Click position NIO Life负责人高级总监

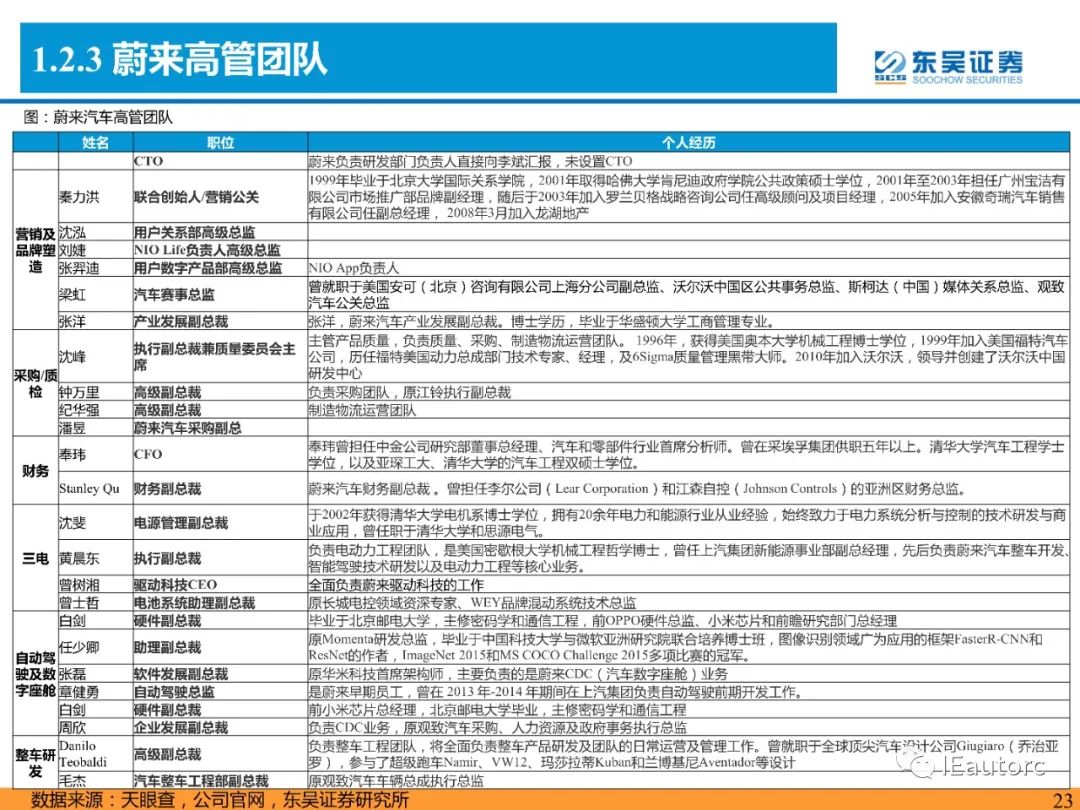(220, 249)
